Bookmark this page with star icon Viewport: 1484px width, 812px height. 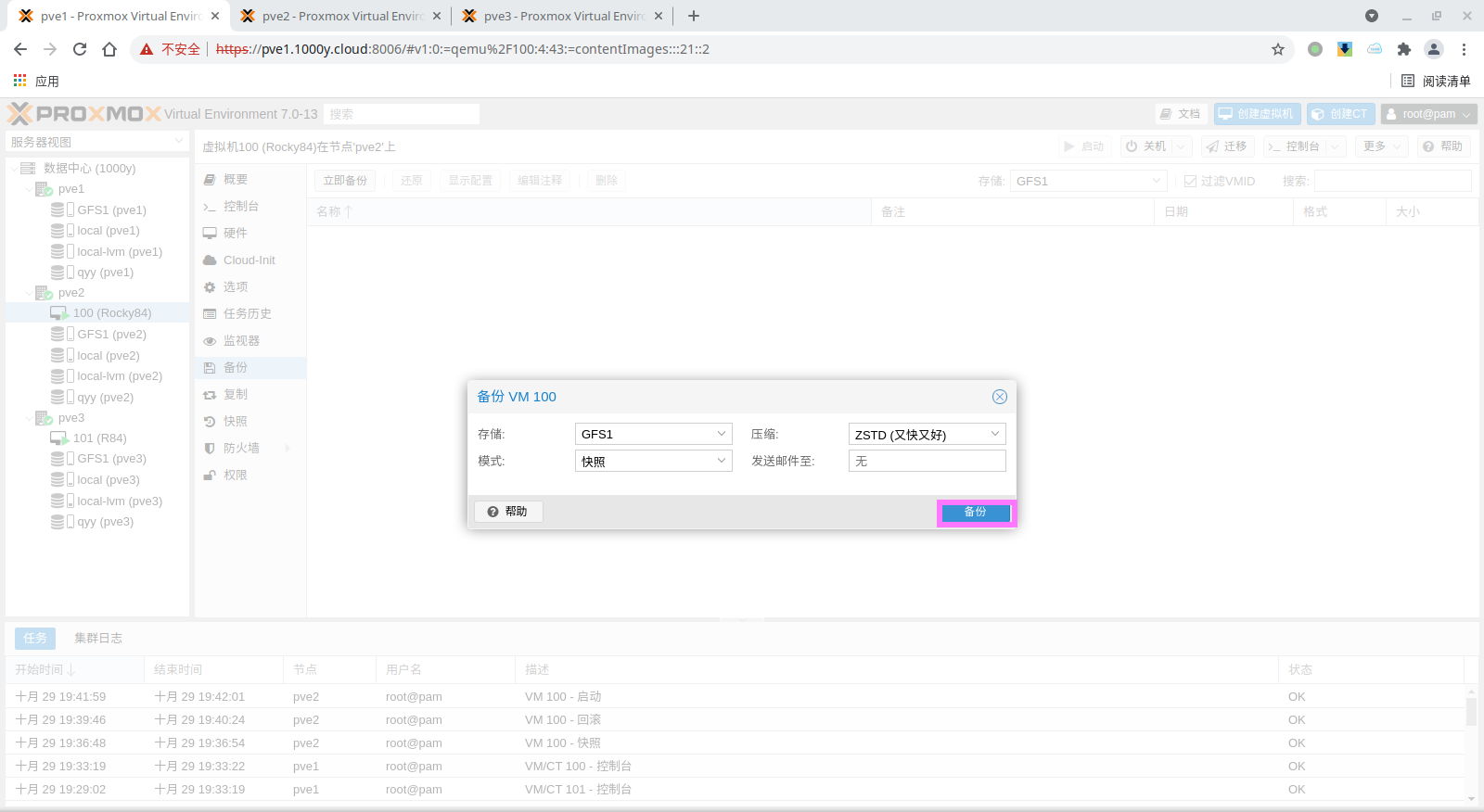[x=1278, y=49]
